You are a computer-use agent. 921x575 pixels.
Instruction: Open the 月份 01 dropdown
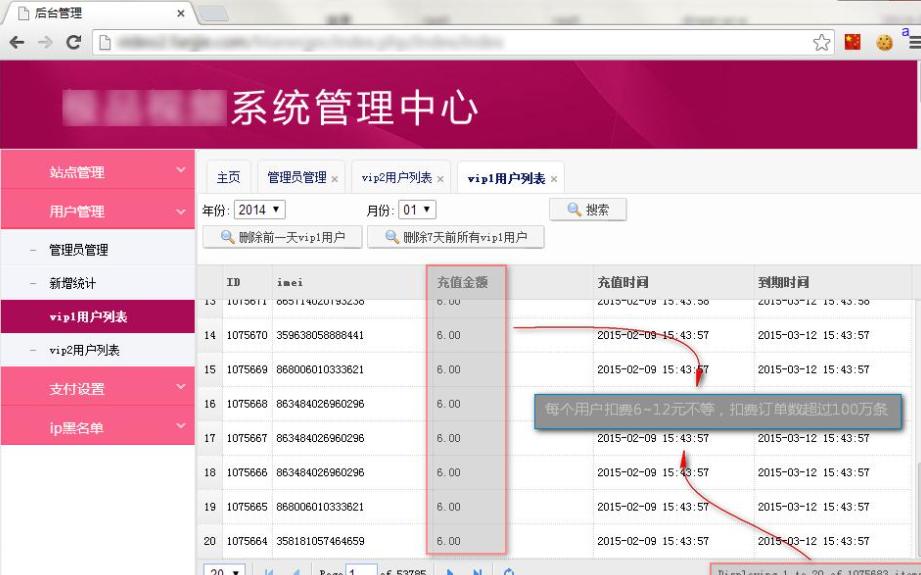(417, 210)
